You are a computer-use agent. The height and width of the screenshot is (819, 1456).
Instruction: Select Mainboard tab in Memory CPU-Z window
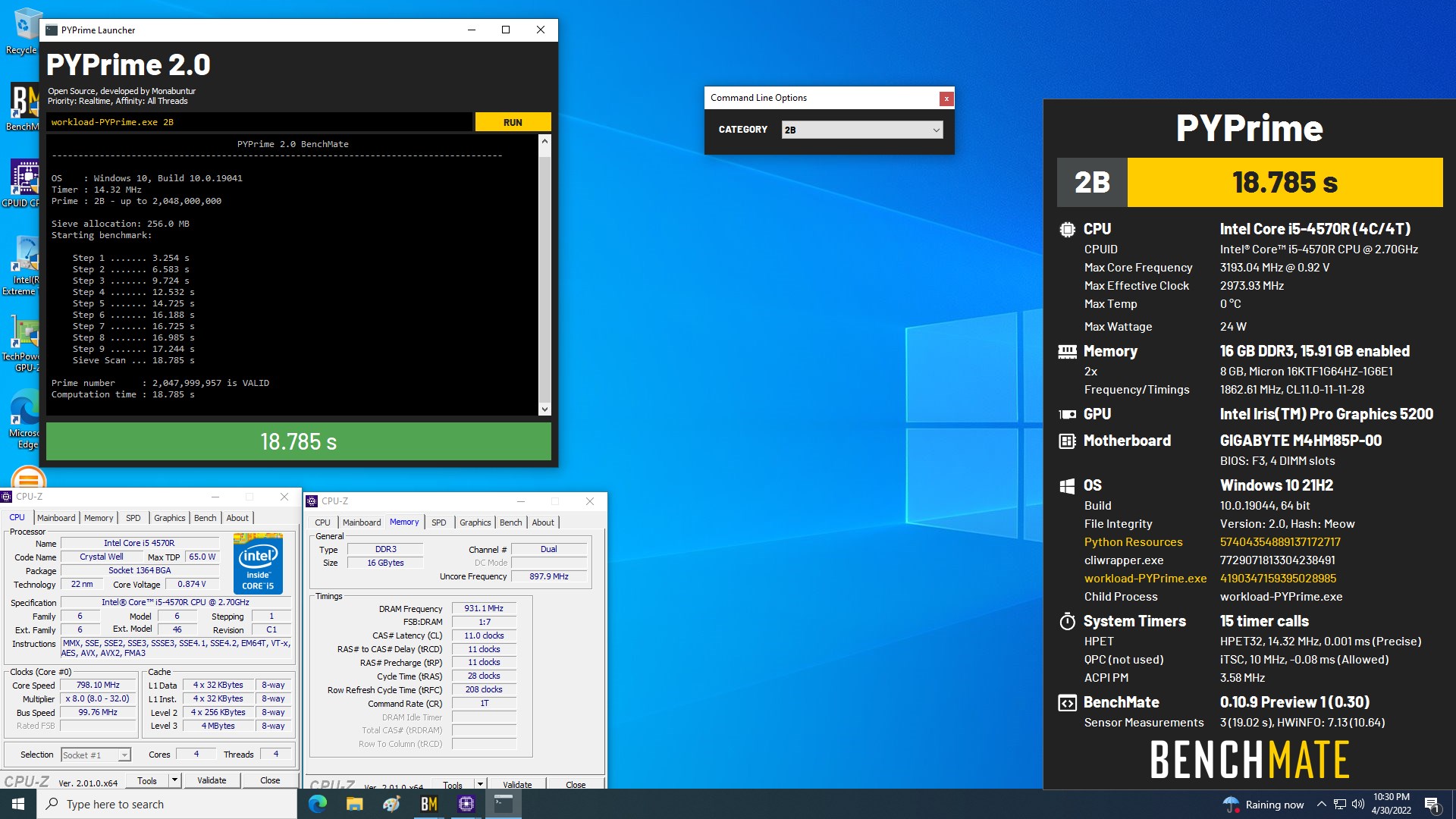pyautogui.click(x=362, y=522)
